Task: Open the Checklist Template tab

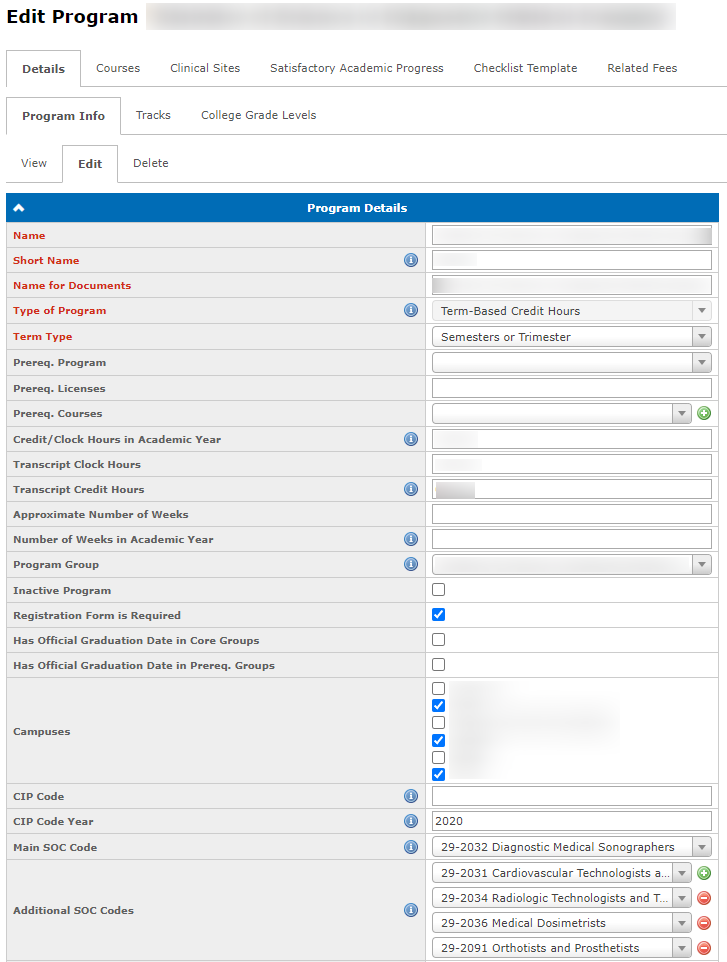Action: pos(525,68)
